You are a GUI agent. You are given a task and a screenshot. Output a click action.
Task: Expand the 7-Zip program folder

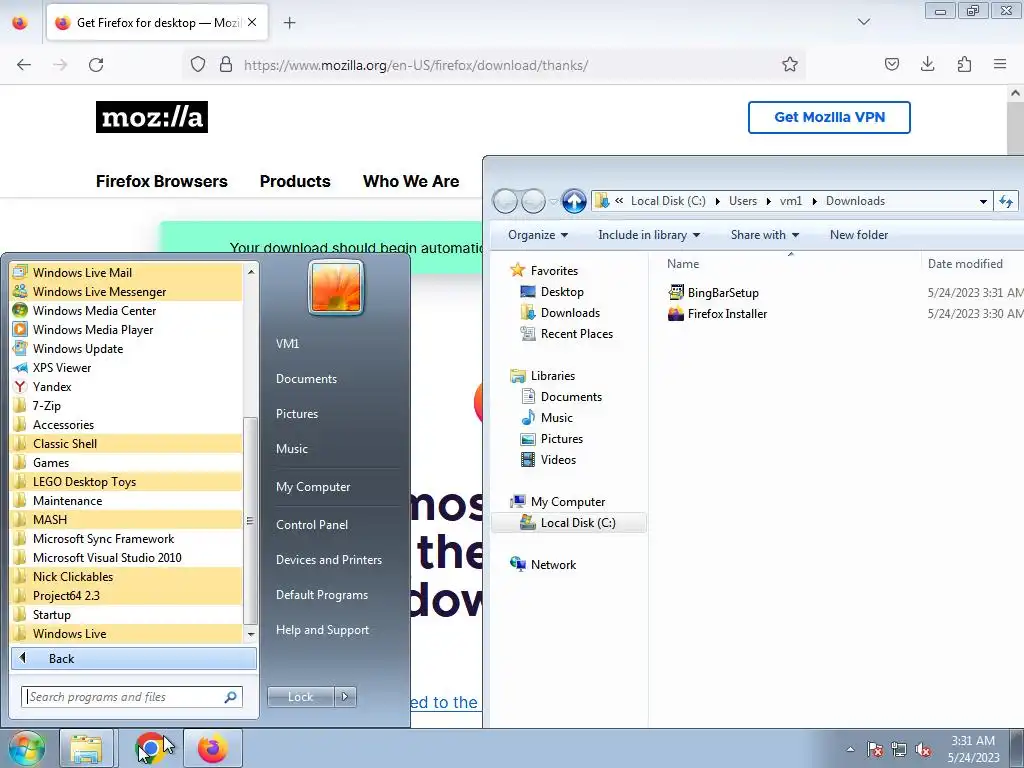127,406
